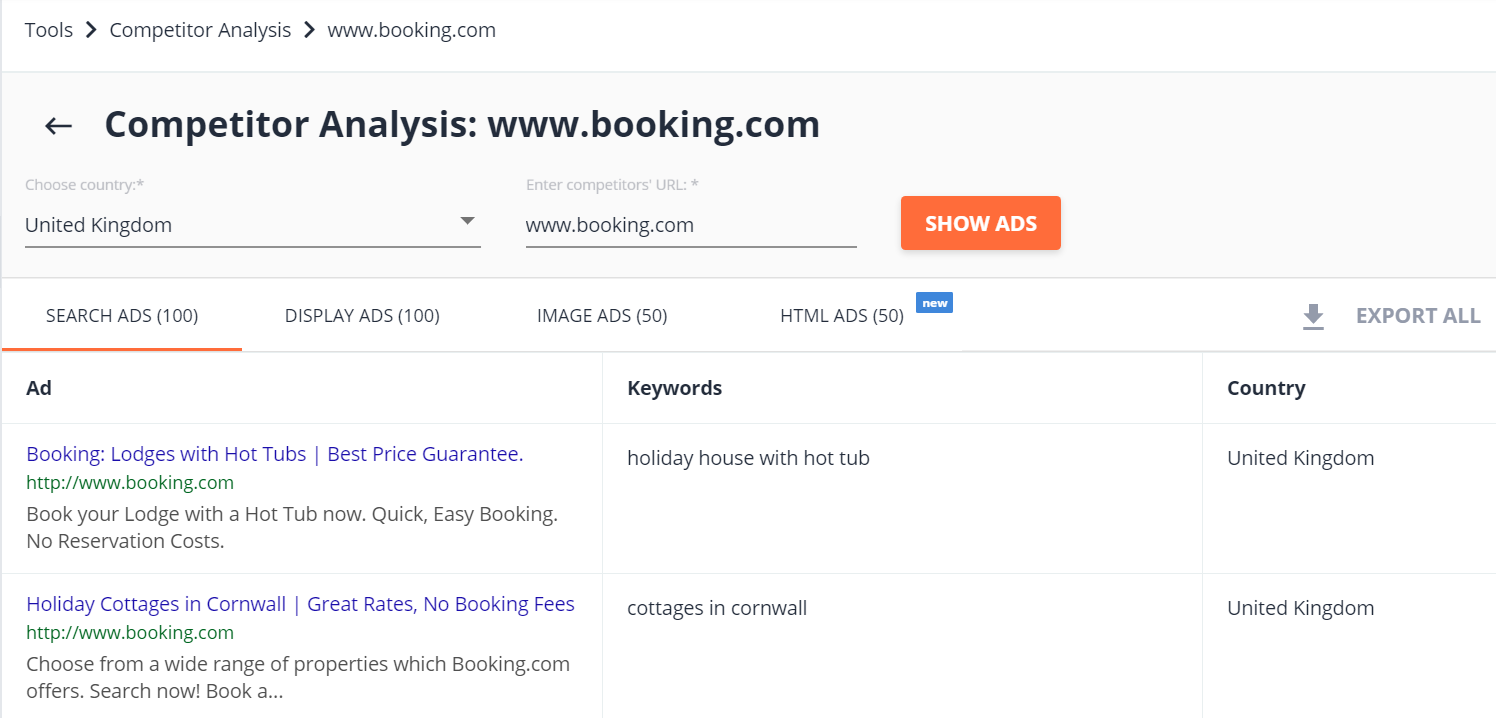Screen dimensions: 1496x718
Task: Focus the competitors' URL input field
Action: (691, 225)
